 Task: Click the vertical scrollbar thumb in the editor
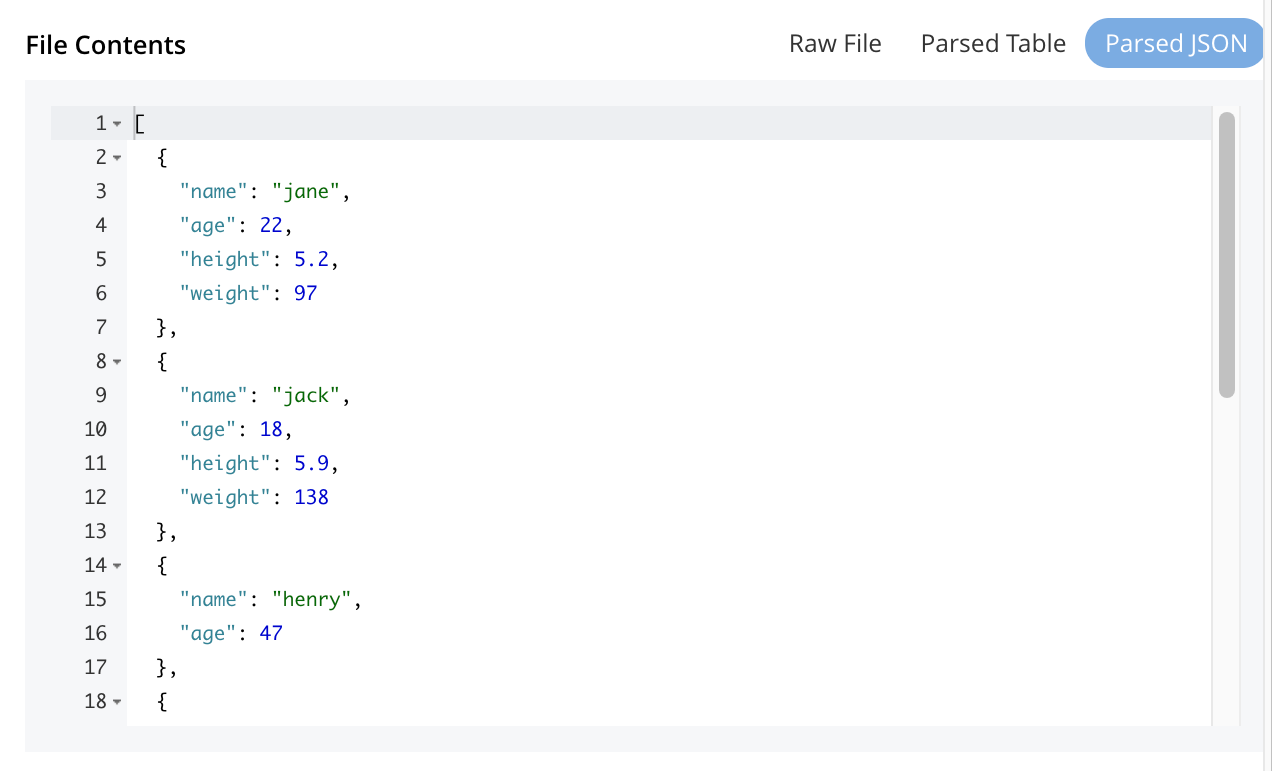click(x=1227, y=255)
